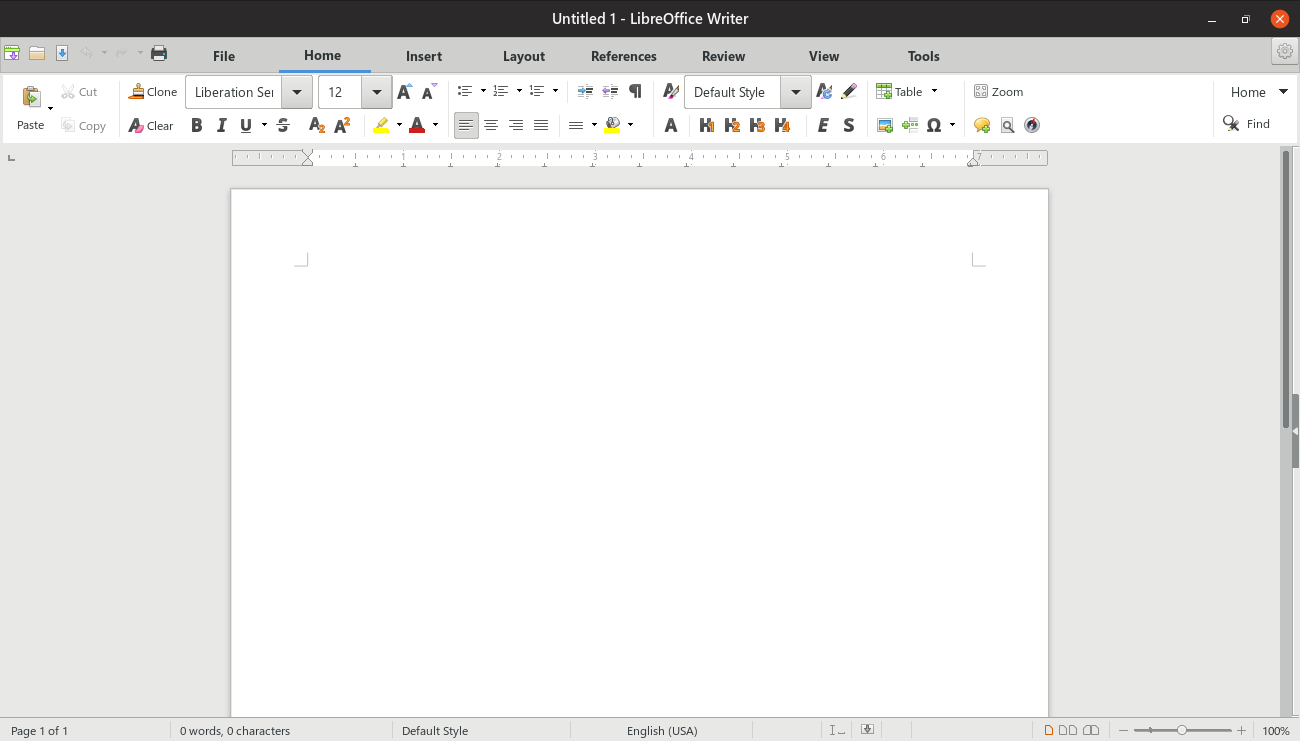Insert special character Omega symbol

click(x=934, y=126)
